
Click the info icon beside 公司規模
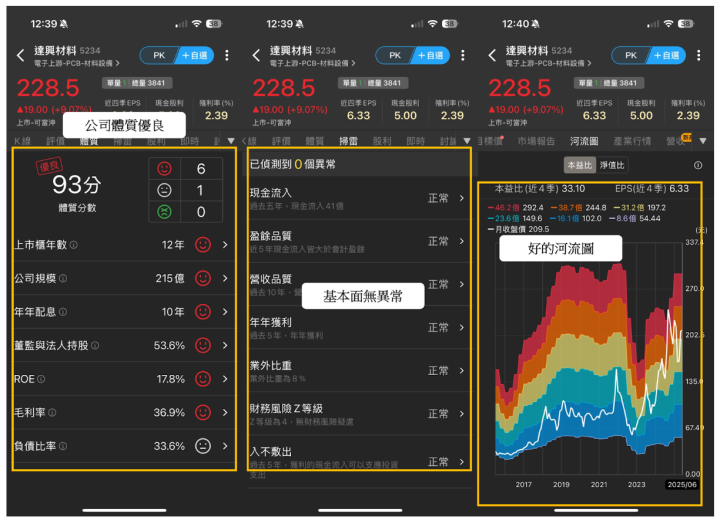click(63, 278)
